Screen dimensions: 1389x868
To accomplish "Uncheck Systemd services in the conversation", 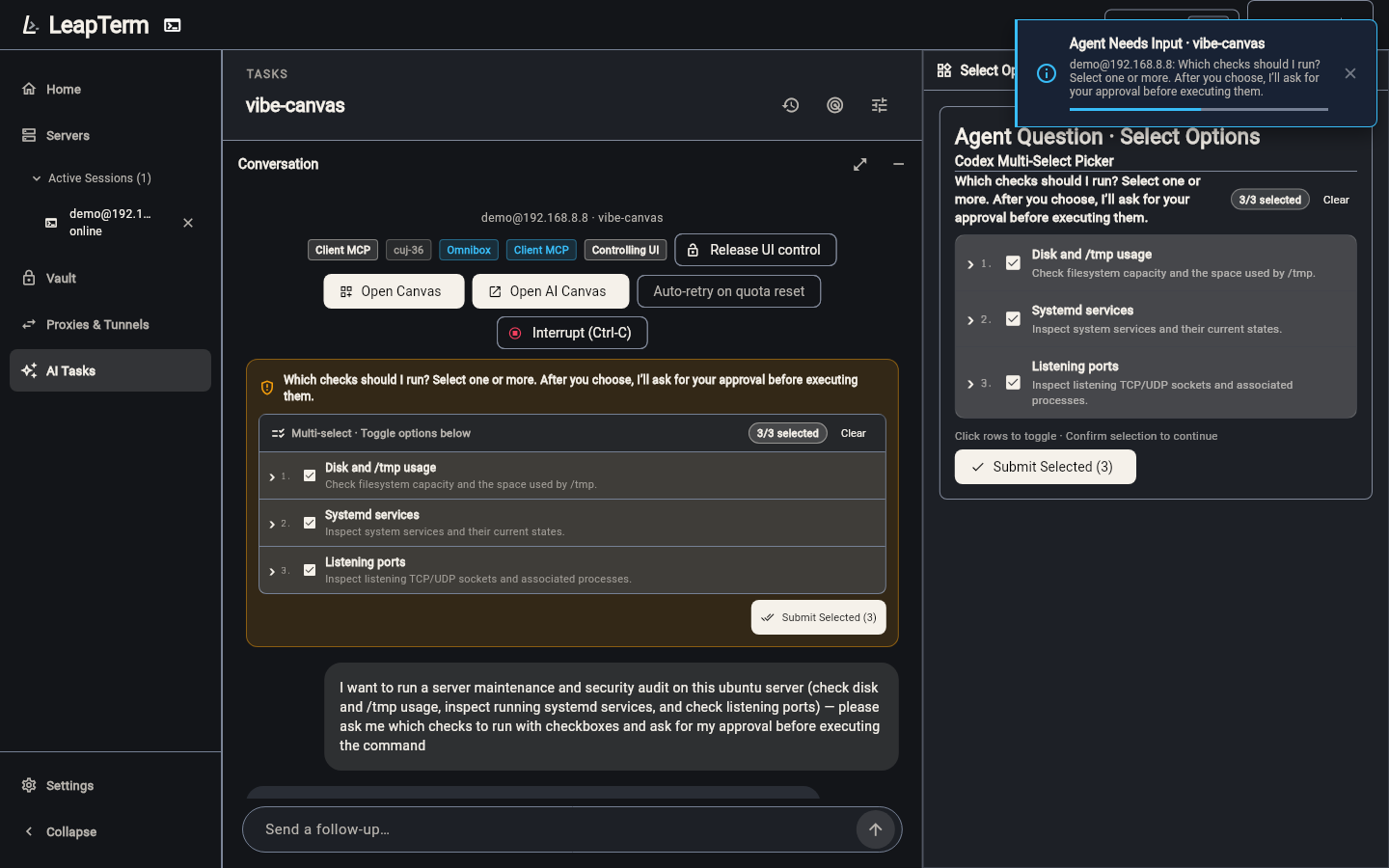I will 310,523.
